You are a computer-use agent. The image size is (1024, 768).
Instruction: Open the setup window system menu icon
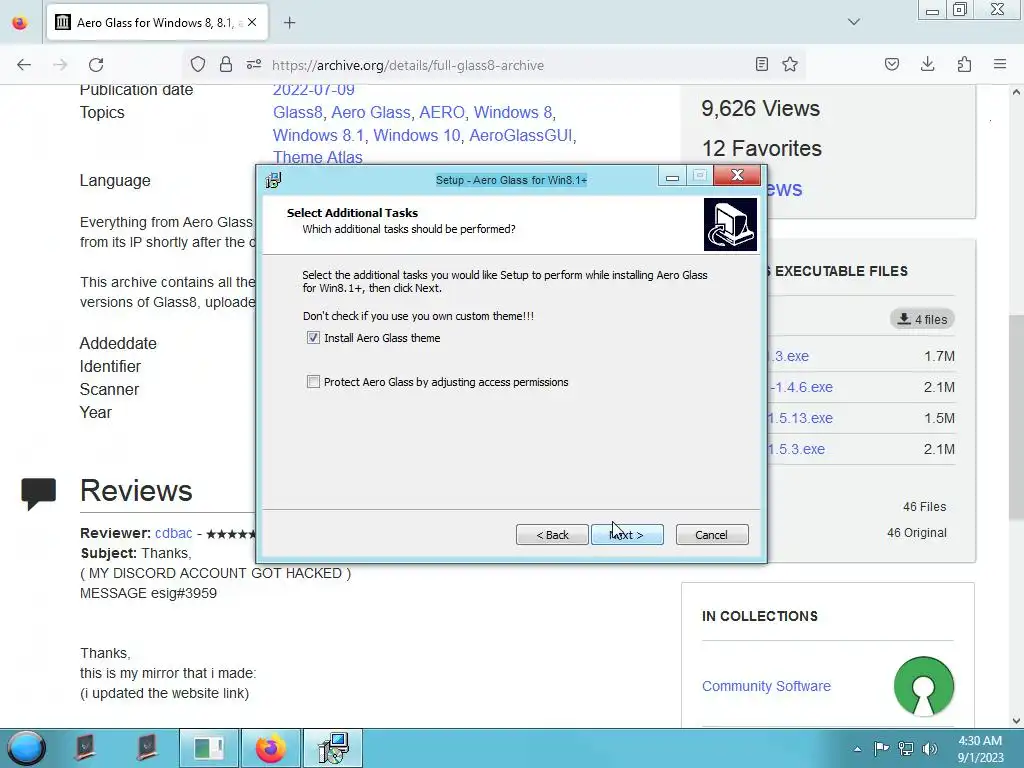click(274, 180)
